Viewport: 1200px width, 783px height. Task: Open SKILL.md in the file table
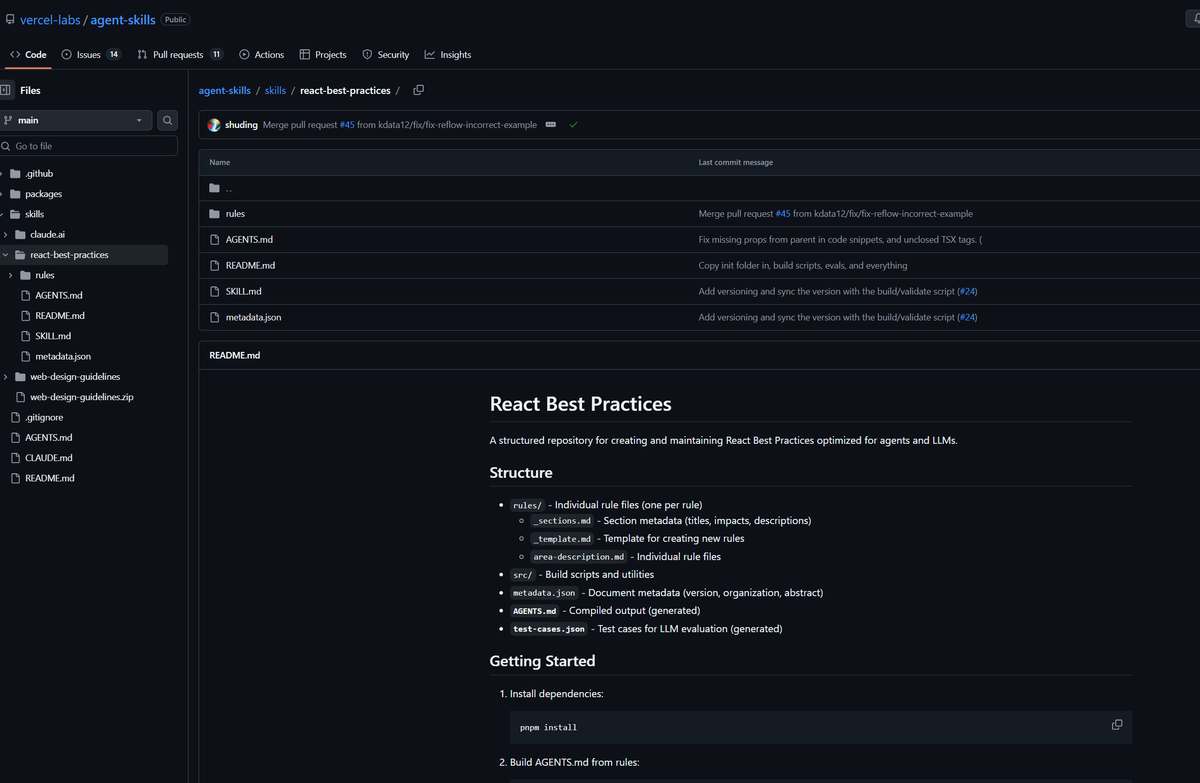(244, 292)
